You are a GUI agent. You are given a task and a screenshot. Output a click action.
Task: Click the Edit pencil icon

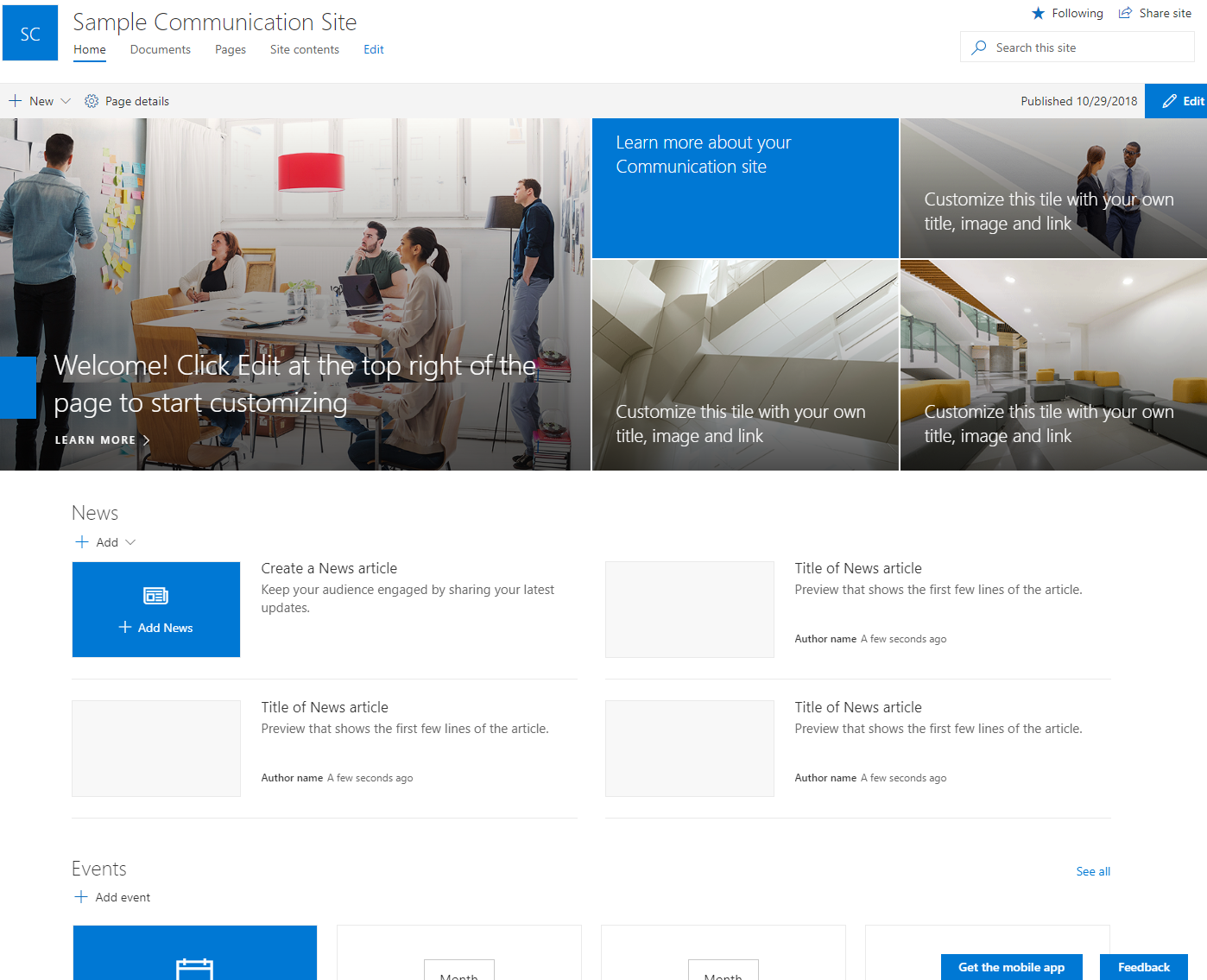pos(1170,101)
